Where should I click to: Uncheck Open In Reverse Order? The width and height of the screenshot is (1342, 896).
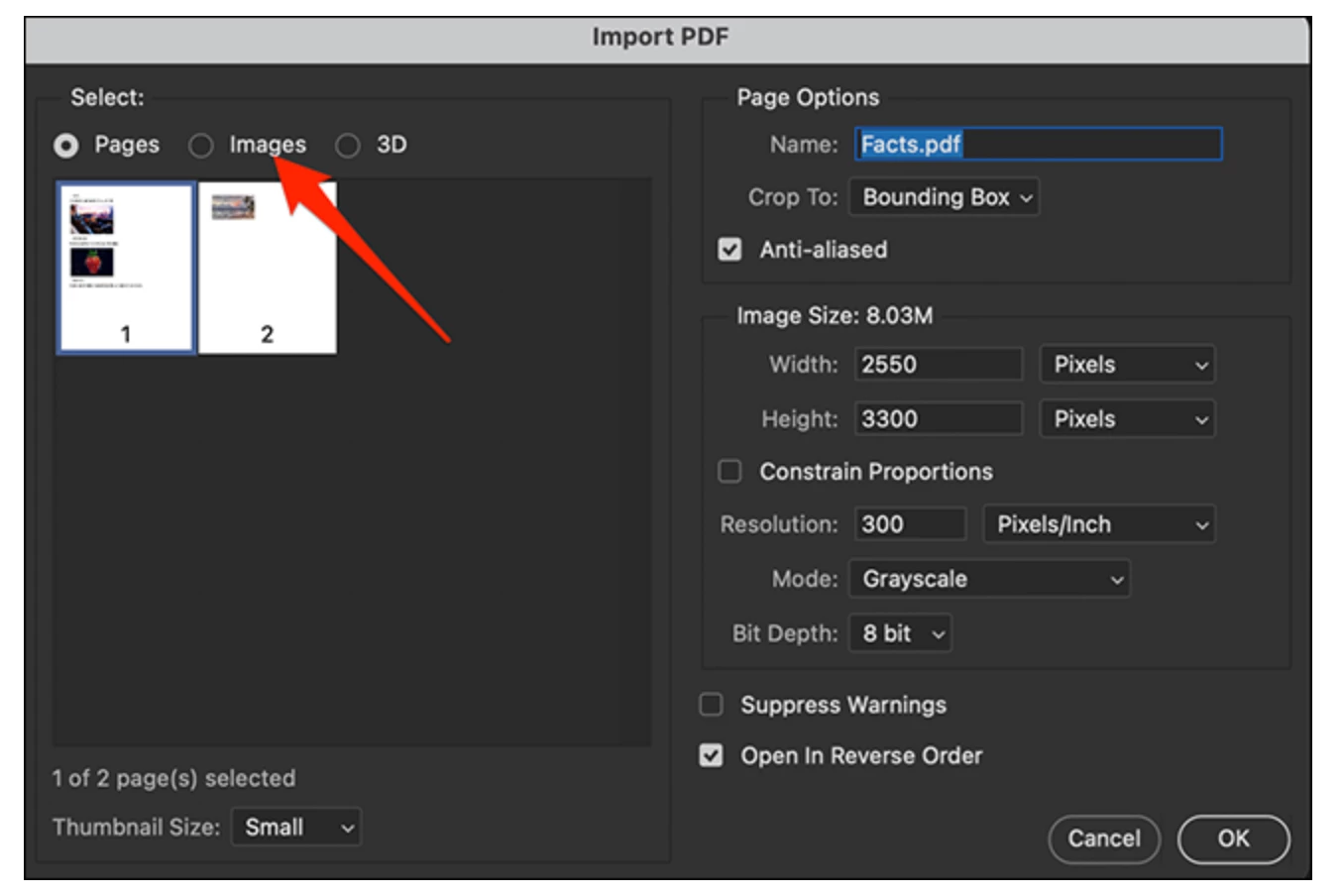(712, 756)
